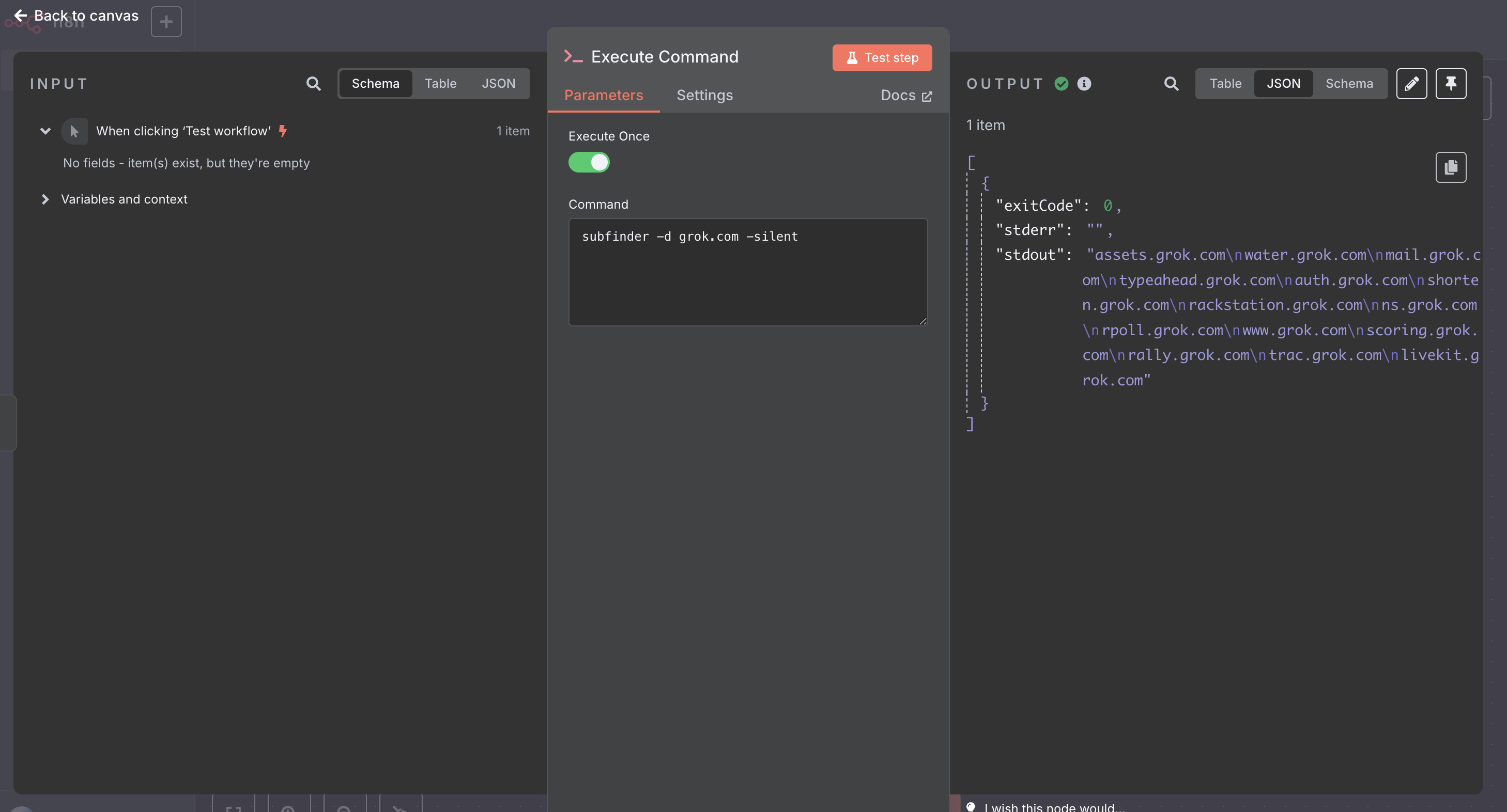Viewport: 1507px width, 812px height.
Task: Click the '1 item' output count
Action: pyautogui.click(x=986, y=125)
